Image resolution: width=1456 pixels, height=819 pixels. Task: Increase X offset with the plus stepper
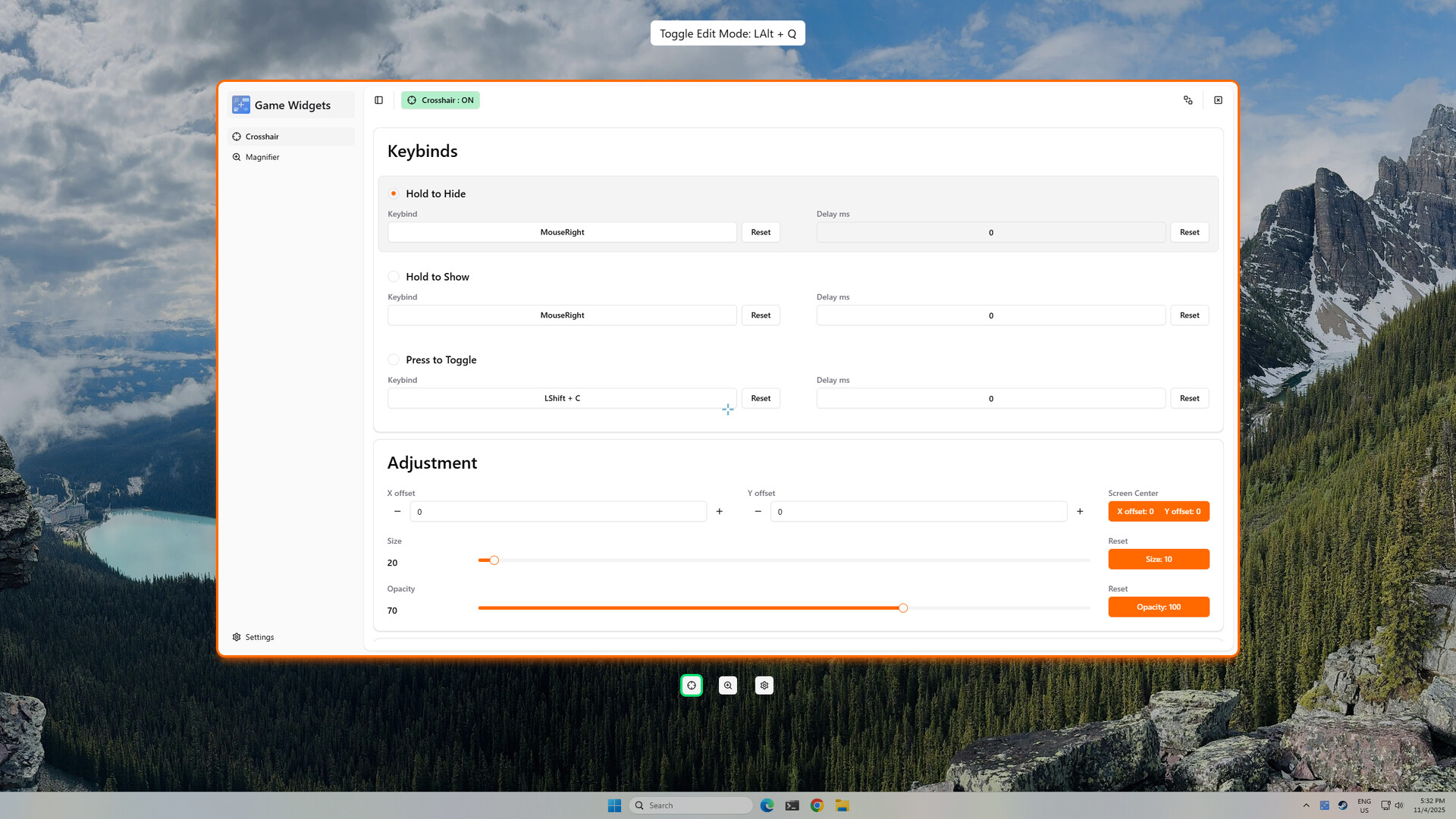click(719, 511)
